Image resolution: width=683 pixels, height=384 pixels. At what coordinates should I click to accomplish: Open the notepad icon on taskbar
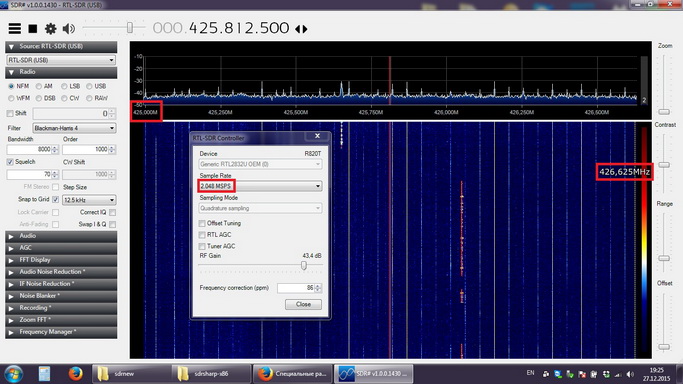coord(44,374)
